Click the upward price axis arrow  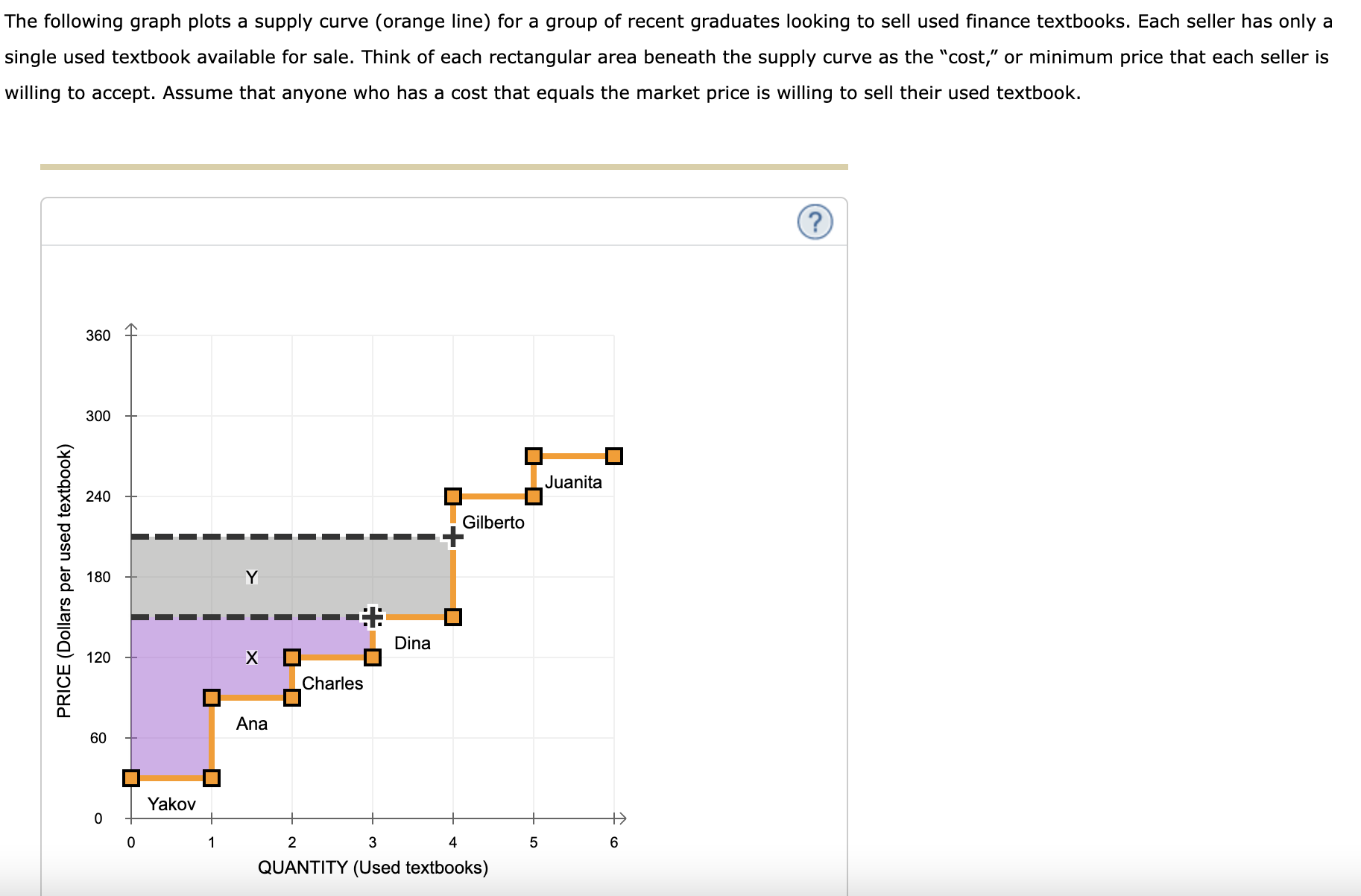(130, 326)
